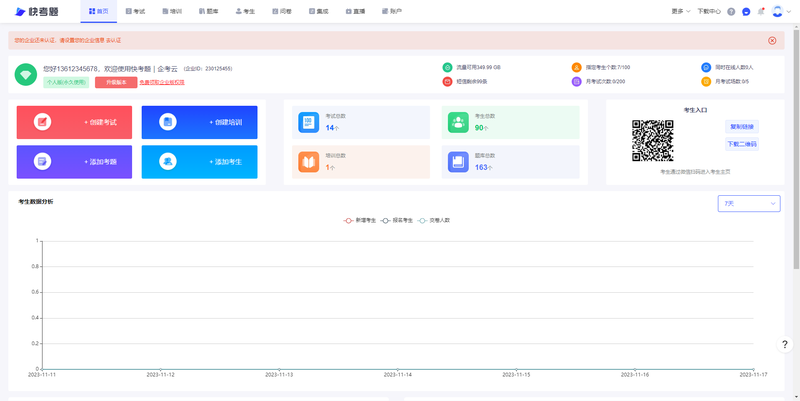Image resolution: width=800 pixels, height=401 pixels.
Task: Click the chart data point at 2023-11-14
Action: pos(397,369)
